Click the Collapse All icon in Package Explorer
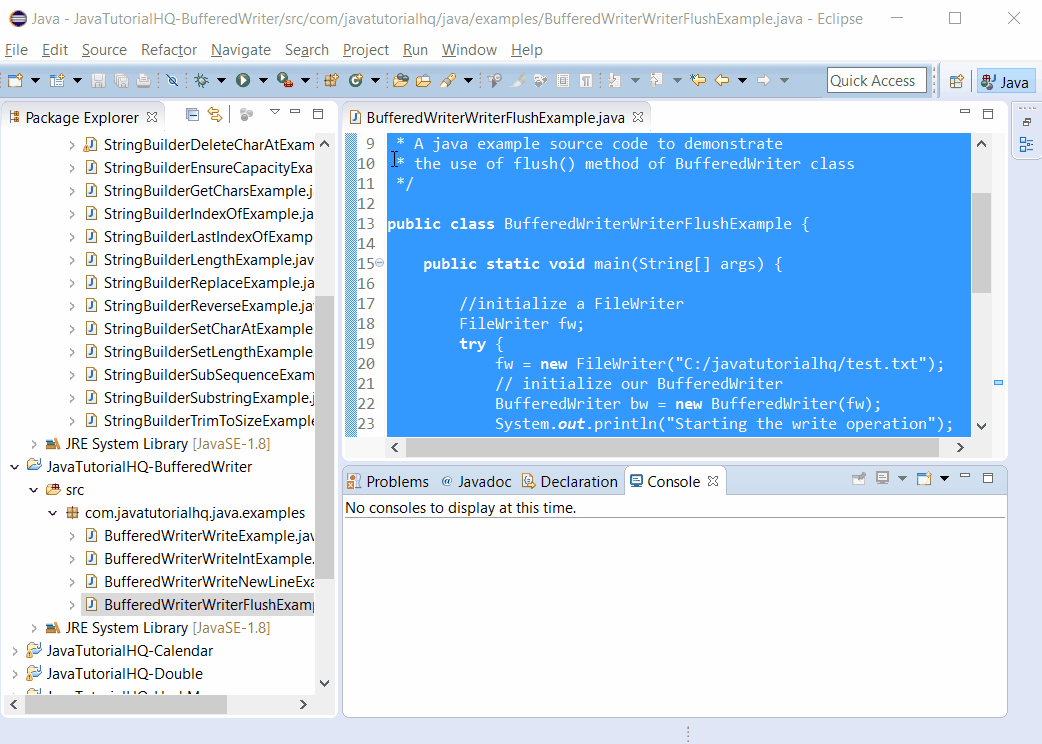This screenshot has width=1042, height=744. 192,114
